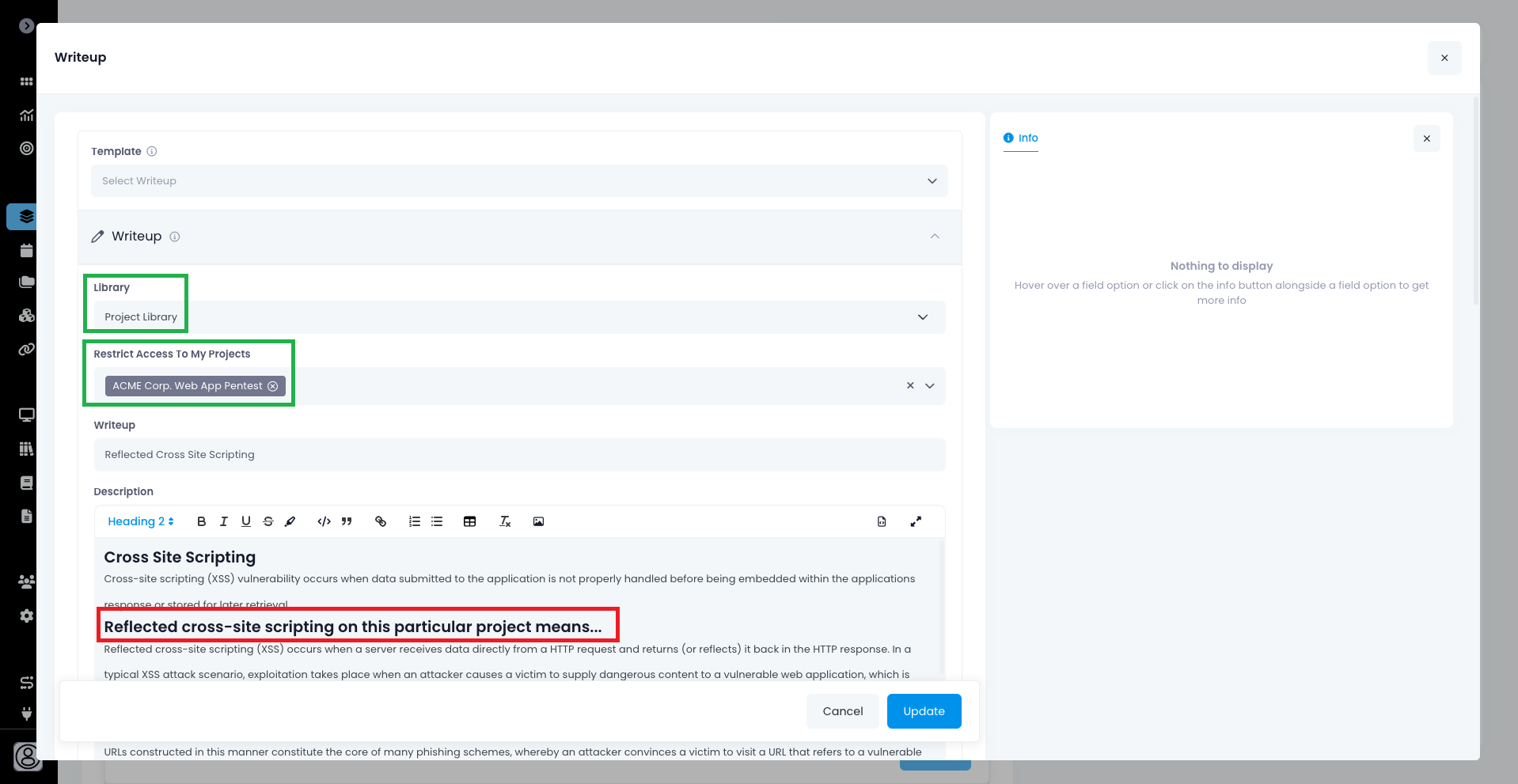Insert a hyperlink via link icon
Viewport: 1518px width, 784px height.
click(x=381, y=521)
